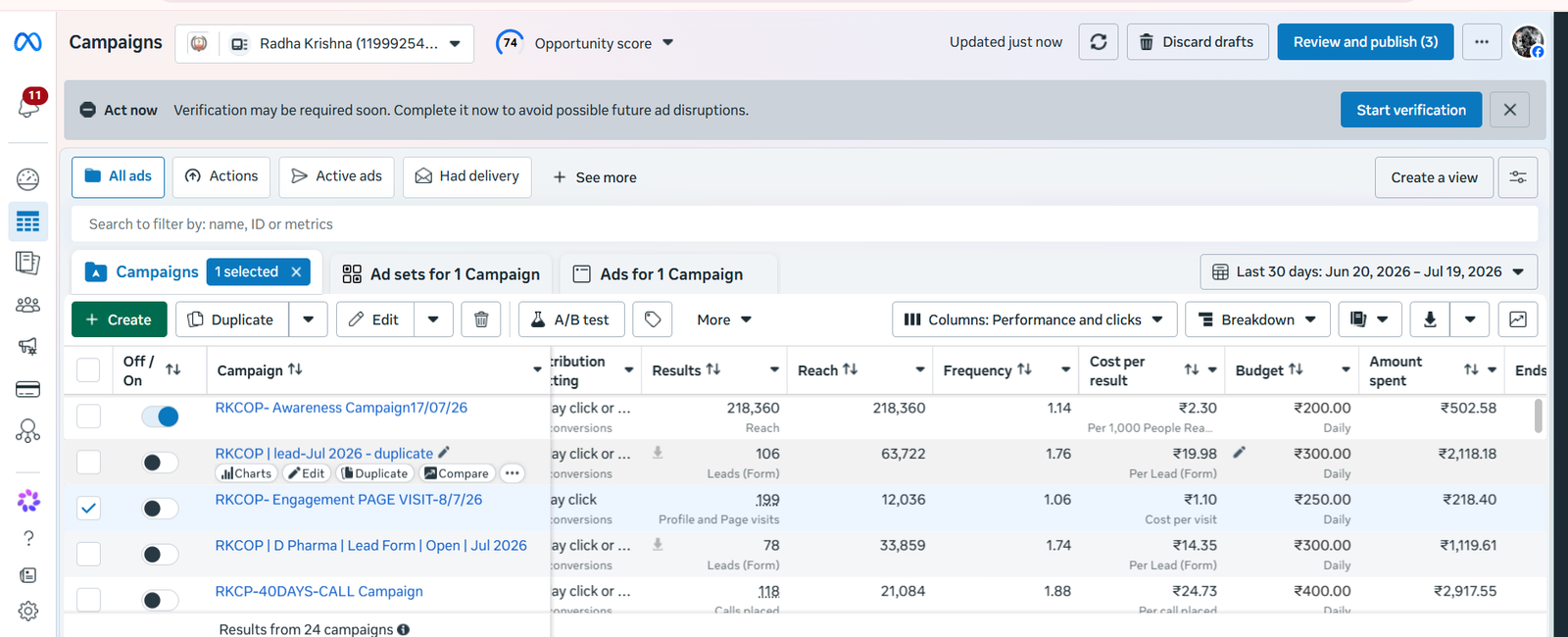
Task: Open the Last 30 days date range picker
Action: [1368, 271]
